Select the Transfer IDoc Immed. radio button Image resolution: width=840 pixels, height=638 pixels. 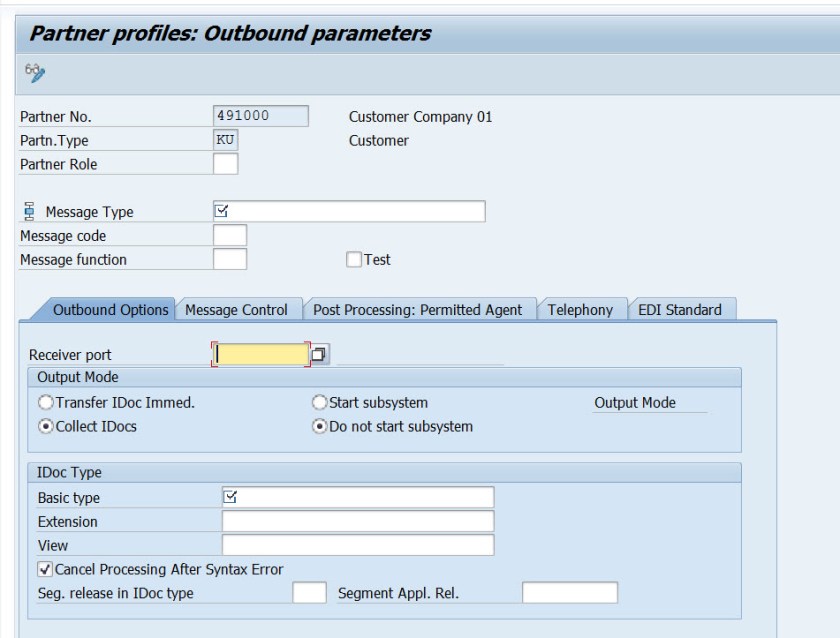tap(45, 403)
